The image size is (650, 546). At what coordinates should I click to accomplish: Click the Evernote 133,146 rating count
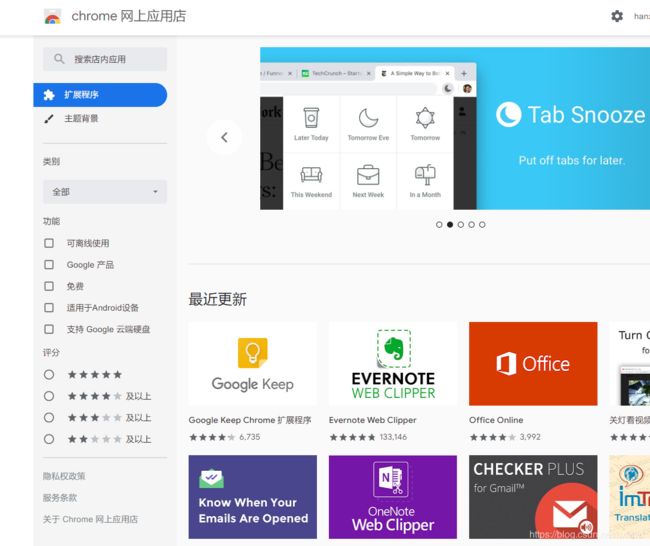(x=393, y=437)
